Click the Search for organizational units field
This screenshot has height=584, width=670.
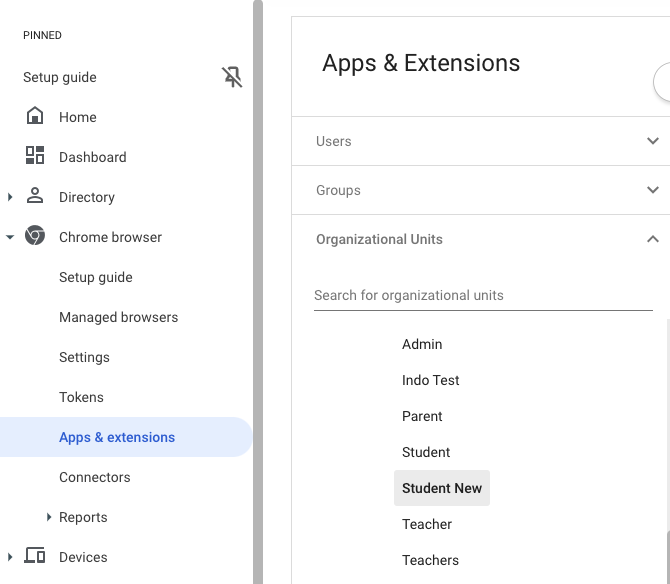482,296
